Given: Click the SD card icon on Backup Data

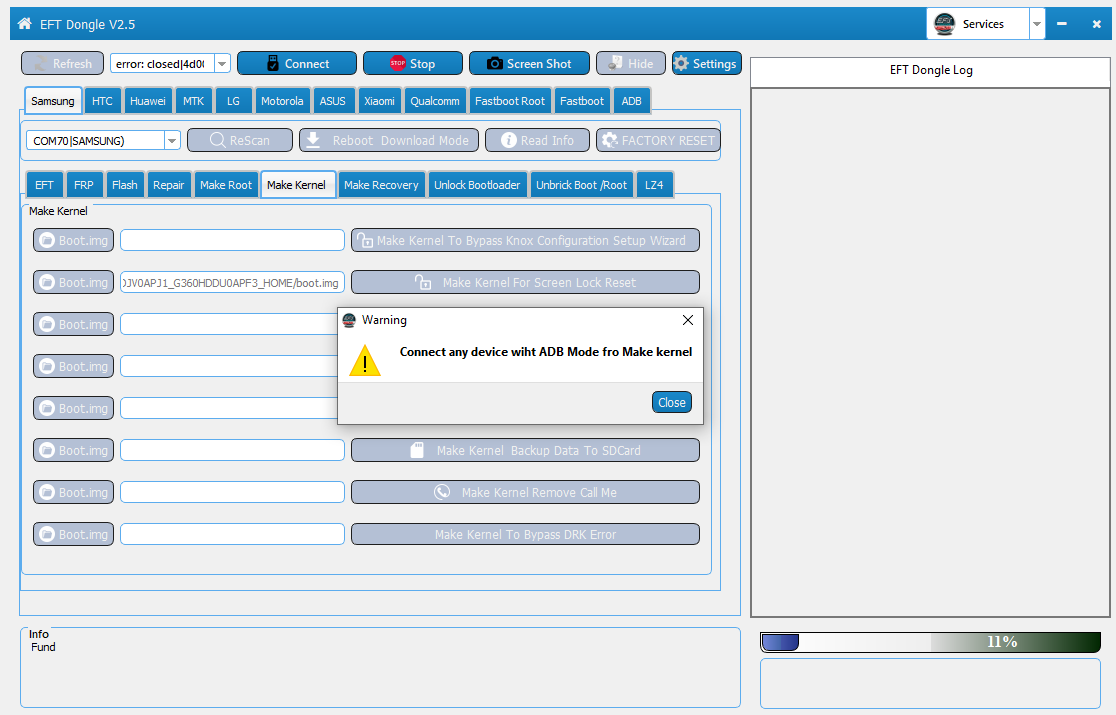Looking at the screenshot, I should [418, 450].
